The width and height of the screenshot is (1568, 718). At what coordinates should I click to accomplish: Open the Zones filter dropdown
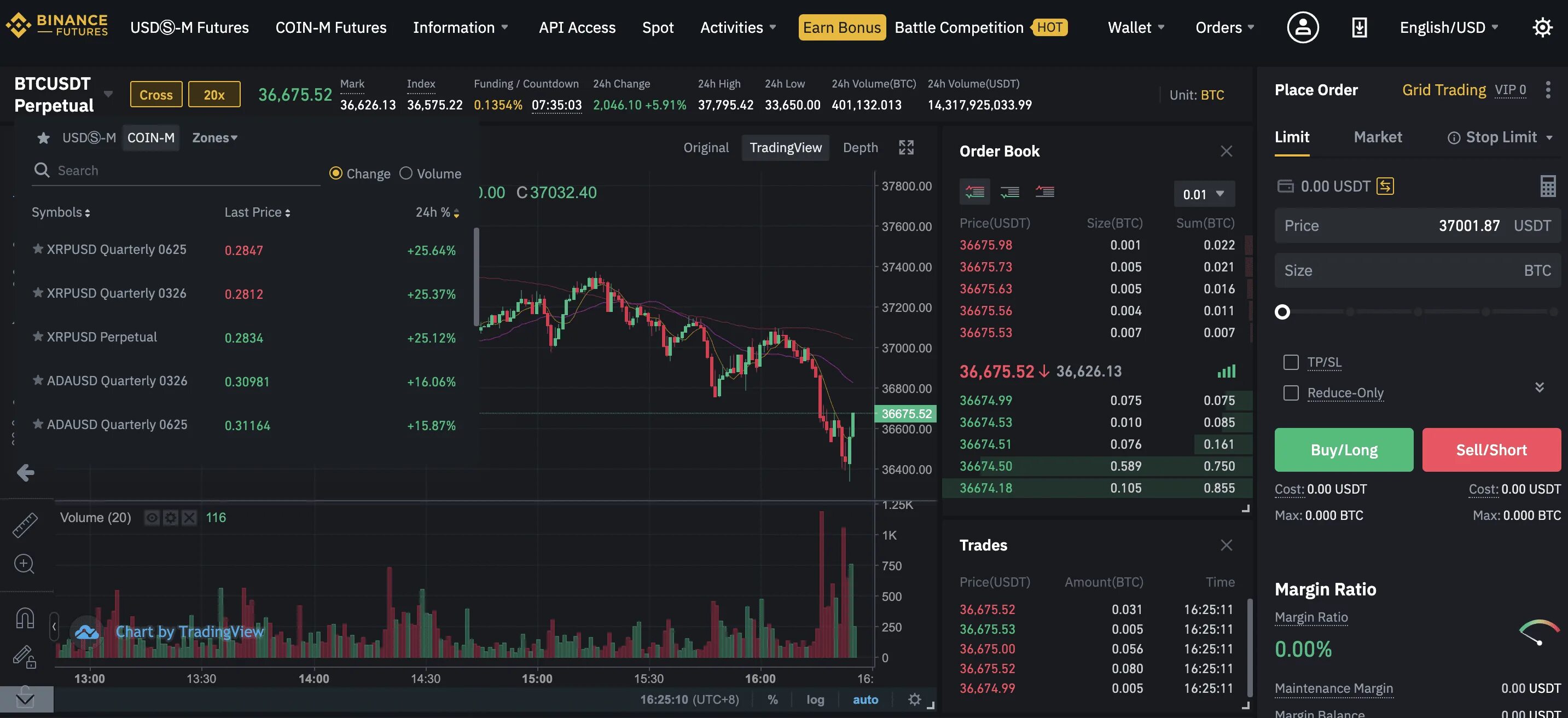click(x=214, y=138)
